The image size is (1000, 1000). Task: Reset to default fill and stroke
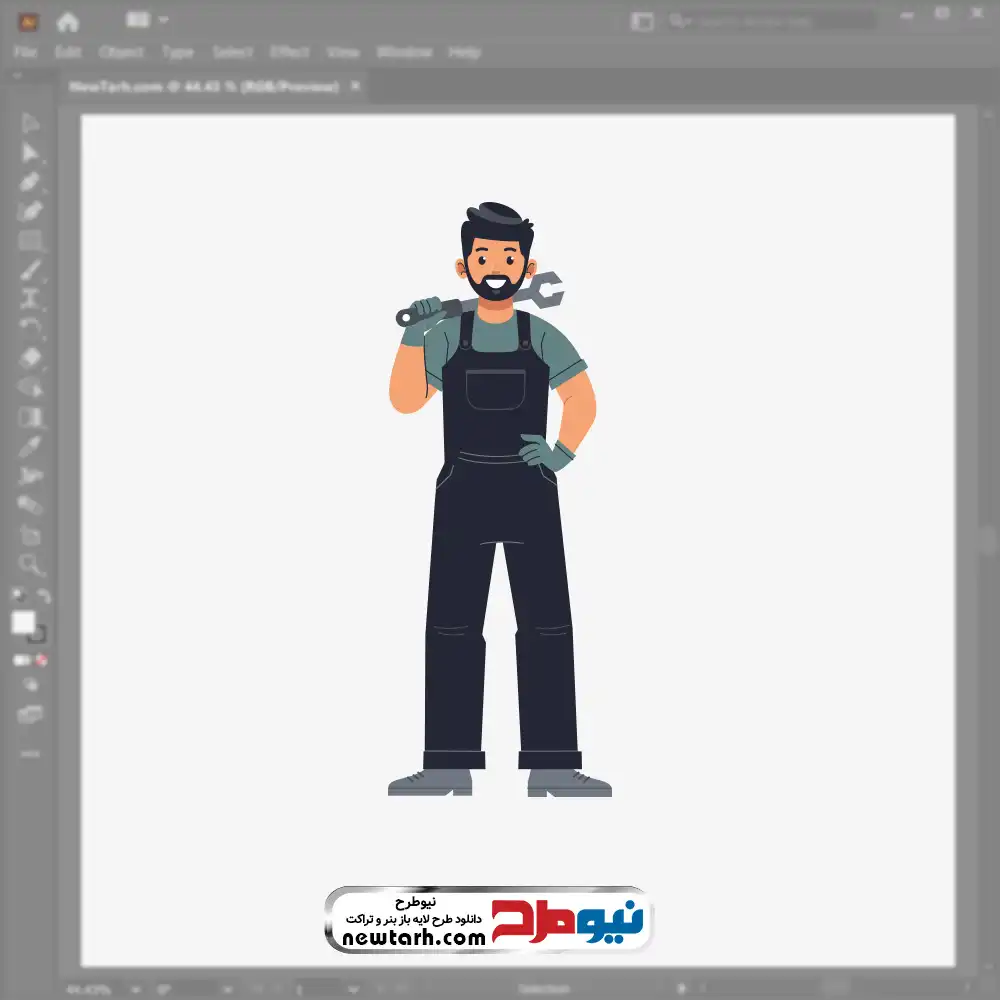(17, 597)
